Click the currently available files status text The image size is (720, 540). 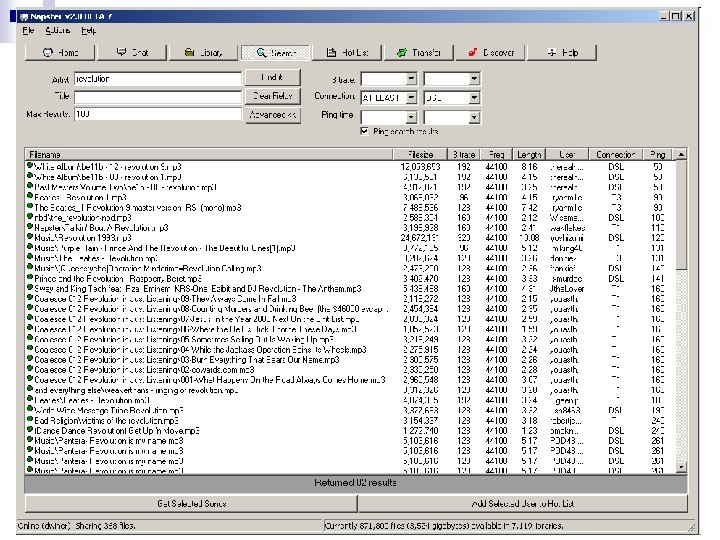pos(444,526)
